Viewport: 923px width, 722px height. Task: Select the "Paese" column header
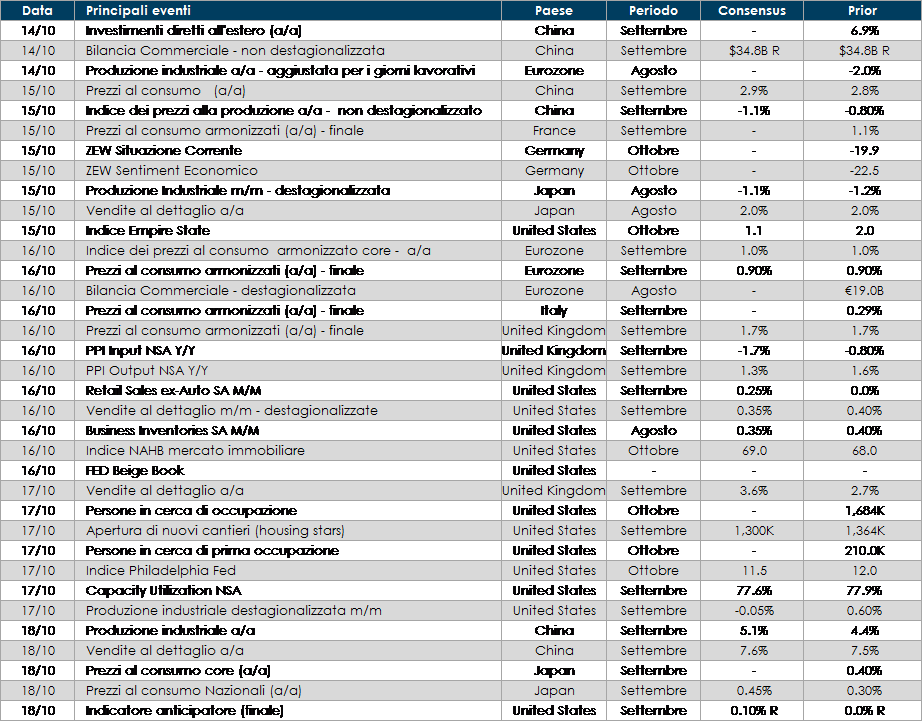coord(554,11)
